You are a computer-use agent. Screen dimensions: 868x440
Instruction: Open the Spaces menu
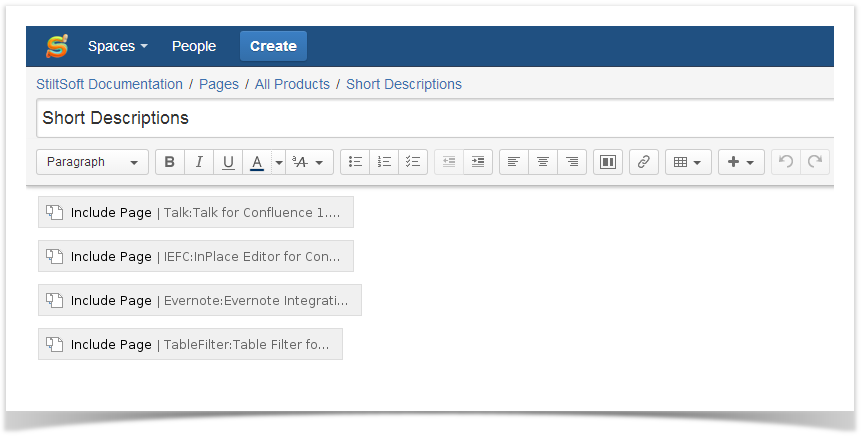click(117, 46)
